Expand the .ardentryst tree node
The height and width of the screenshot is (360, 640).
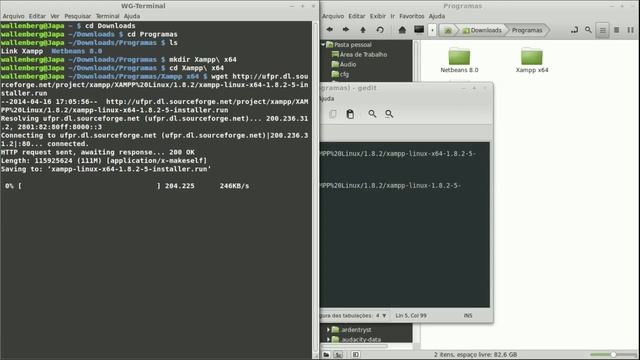(328, 329)
